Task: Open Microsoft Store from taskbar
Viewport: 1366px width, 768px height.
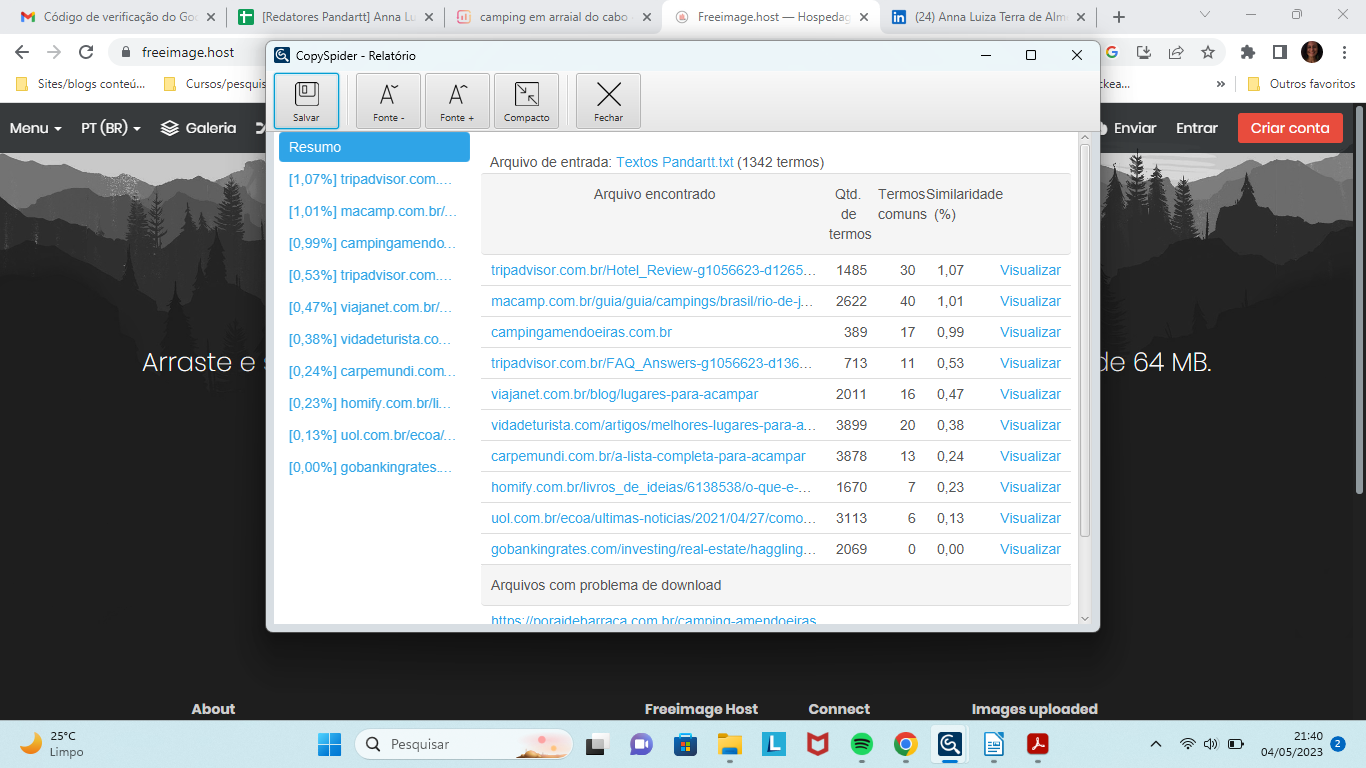Action: [685, 744]
